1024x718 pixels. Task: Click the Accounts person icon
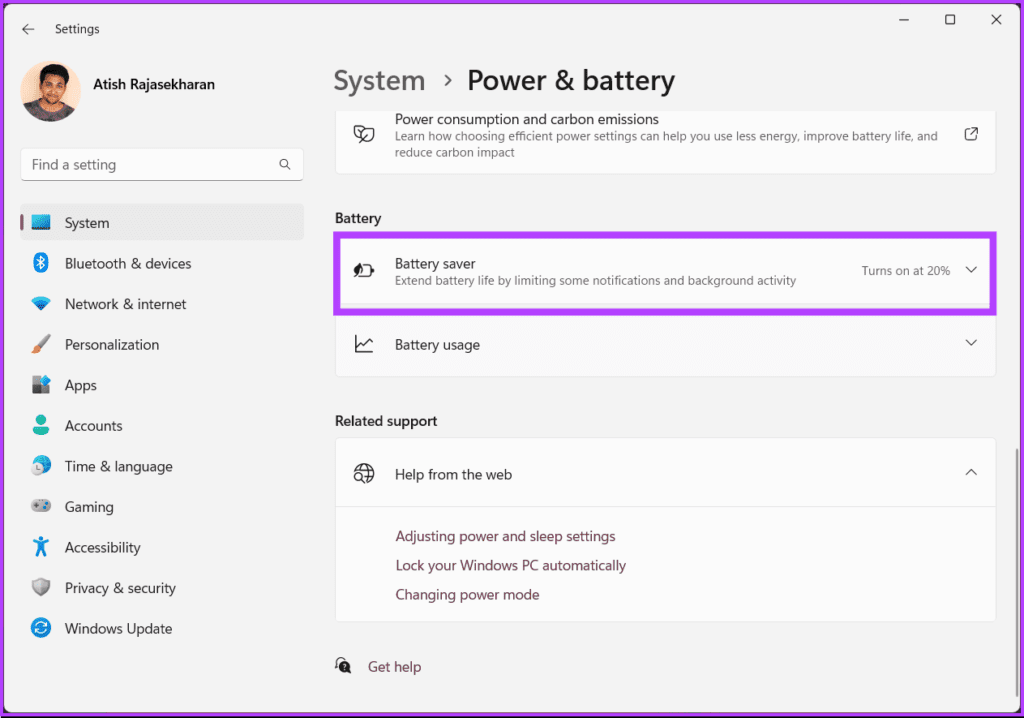click(40, 425)
